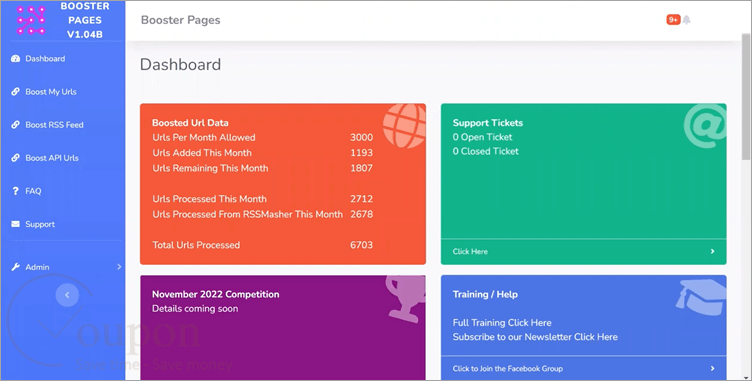
Task: Click Urls Remaining This Month value 1807
Action: point(362,168)
